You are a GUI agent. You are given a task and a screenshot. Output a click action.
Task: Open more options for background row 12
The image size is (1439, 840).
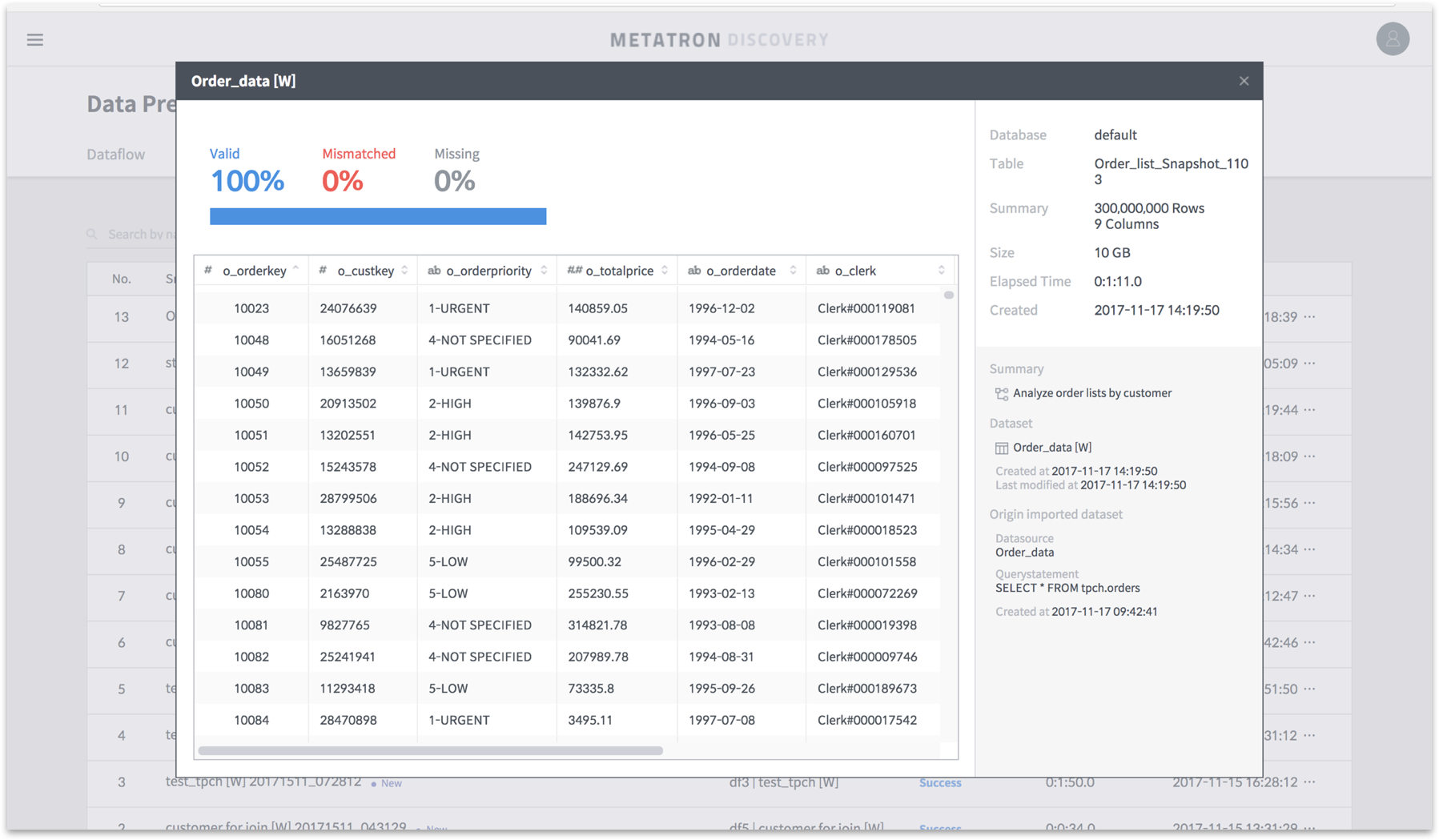point(1310,364)
